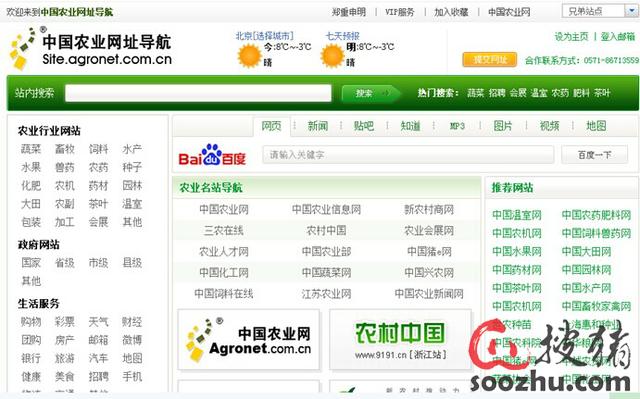Open the 农业人才网 link

(x=224, y=252)
